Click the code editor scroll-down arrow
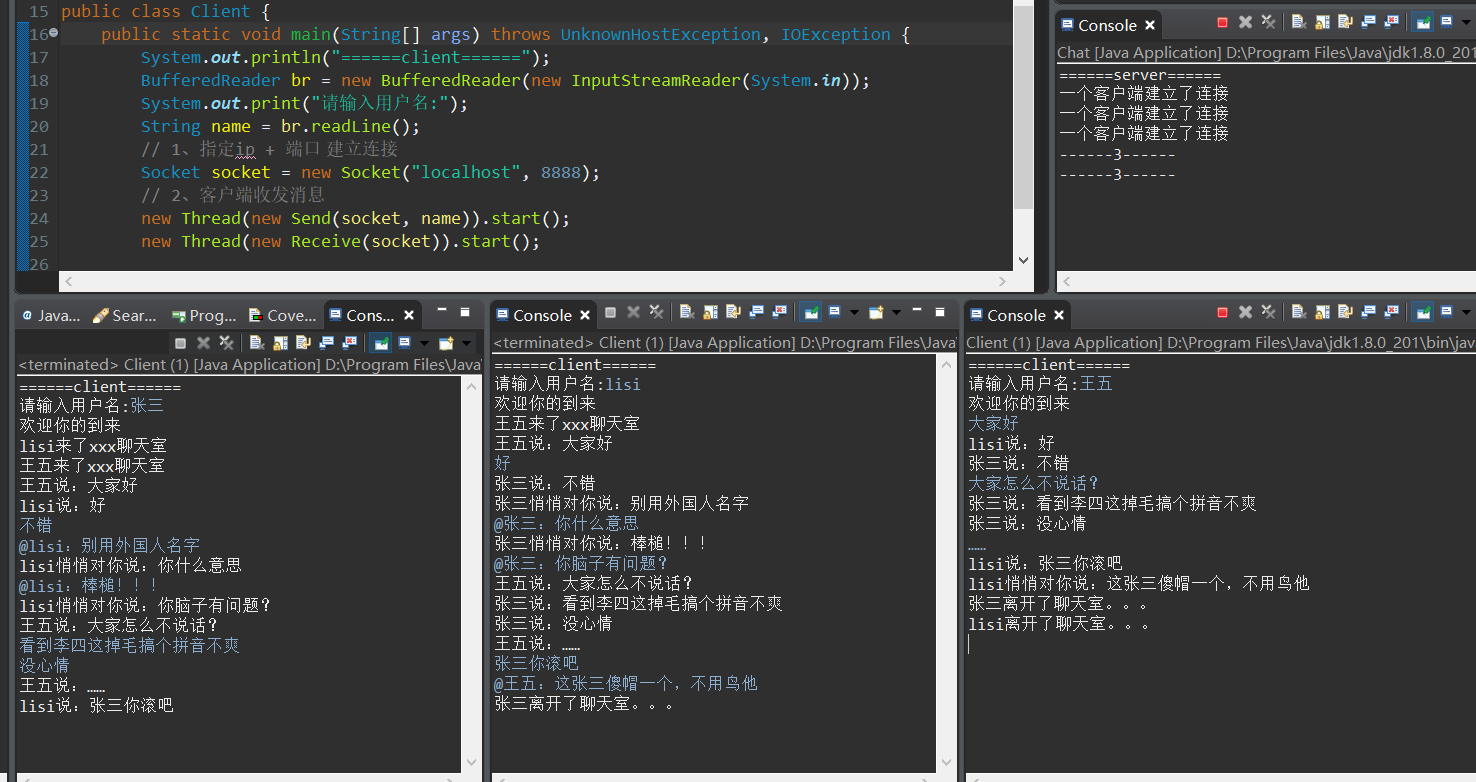This screenshot has height=782, width=1476. coord(1023,260)
